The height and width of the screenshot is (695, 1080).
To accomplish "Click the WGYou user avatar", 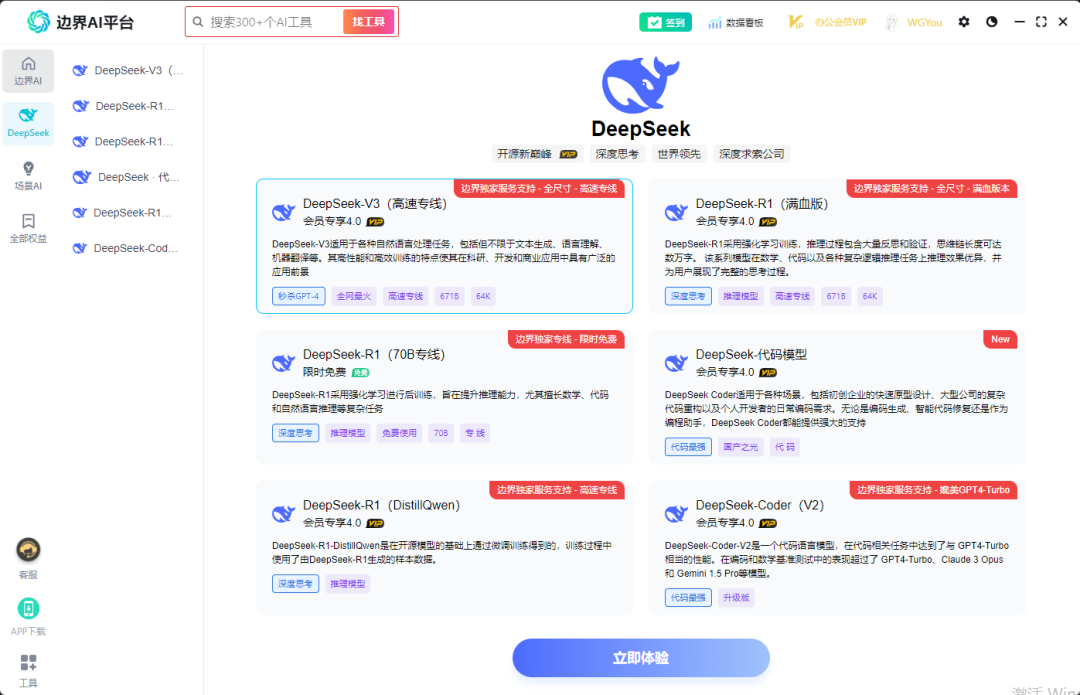I will (892, 22).
